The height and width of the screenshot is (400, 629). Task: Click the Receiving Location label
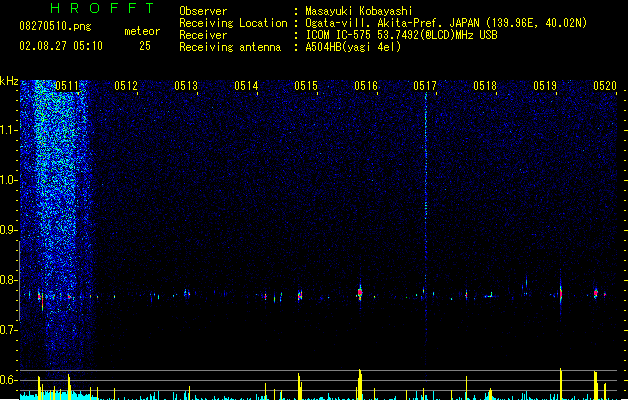coord(233,23)
